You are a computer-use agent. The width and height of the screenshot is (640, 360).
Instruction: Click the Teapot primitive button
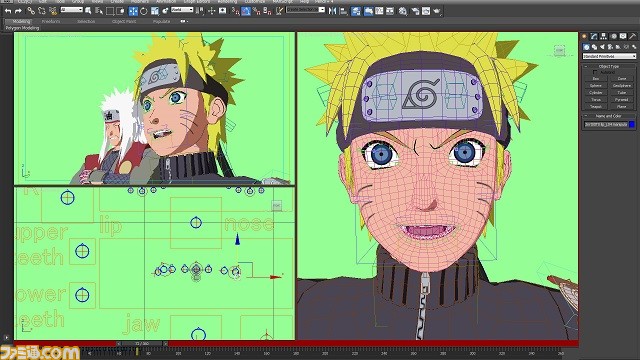pos(596,107)
